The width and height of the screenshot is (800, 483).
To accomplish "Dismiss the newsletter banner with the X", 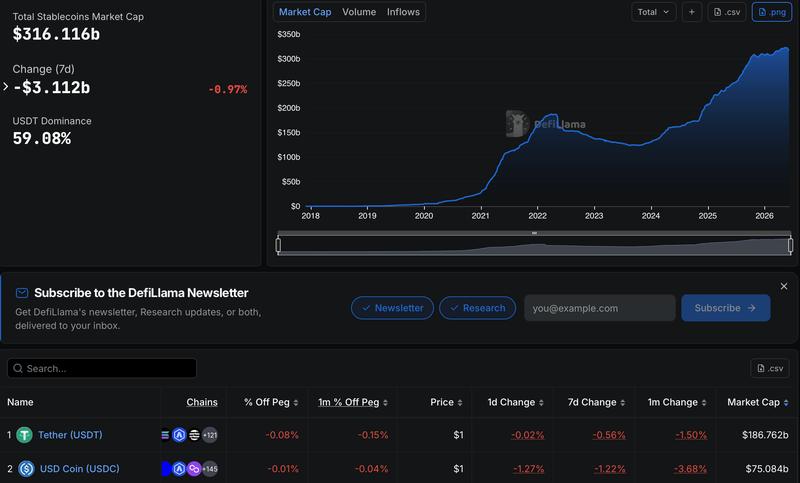I will (x=784, y=286).
